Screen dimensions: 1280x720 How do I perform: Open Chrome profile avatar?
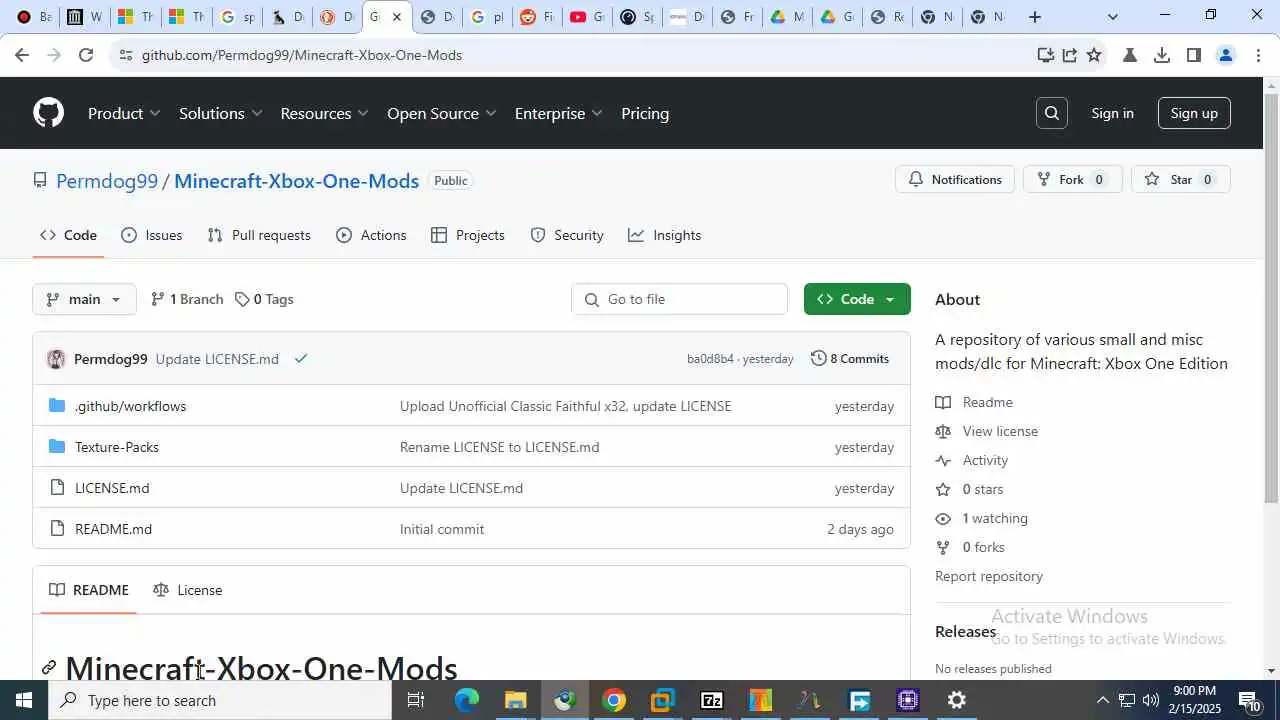click(x=1225, y=55)
